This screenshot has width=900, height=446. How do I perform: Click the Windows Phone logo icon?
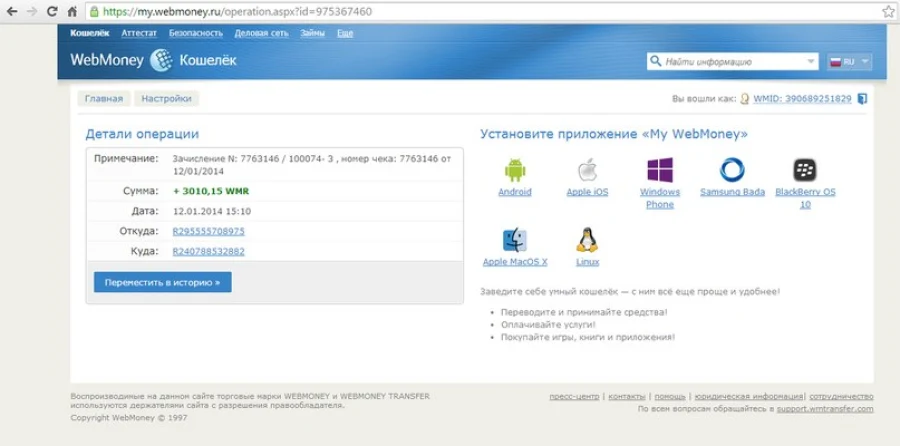(660, 170)
